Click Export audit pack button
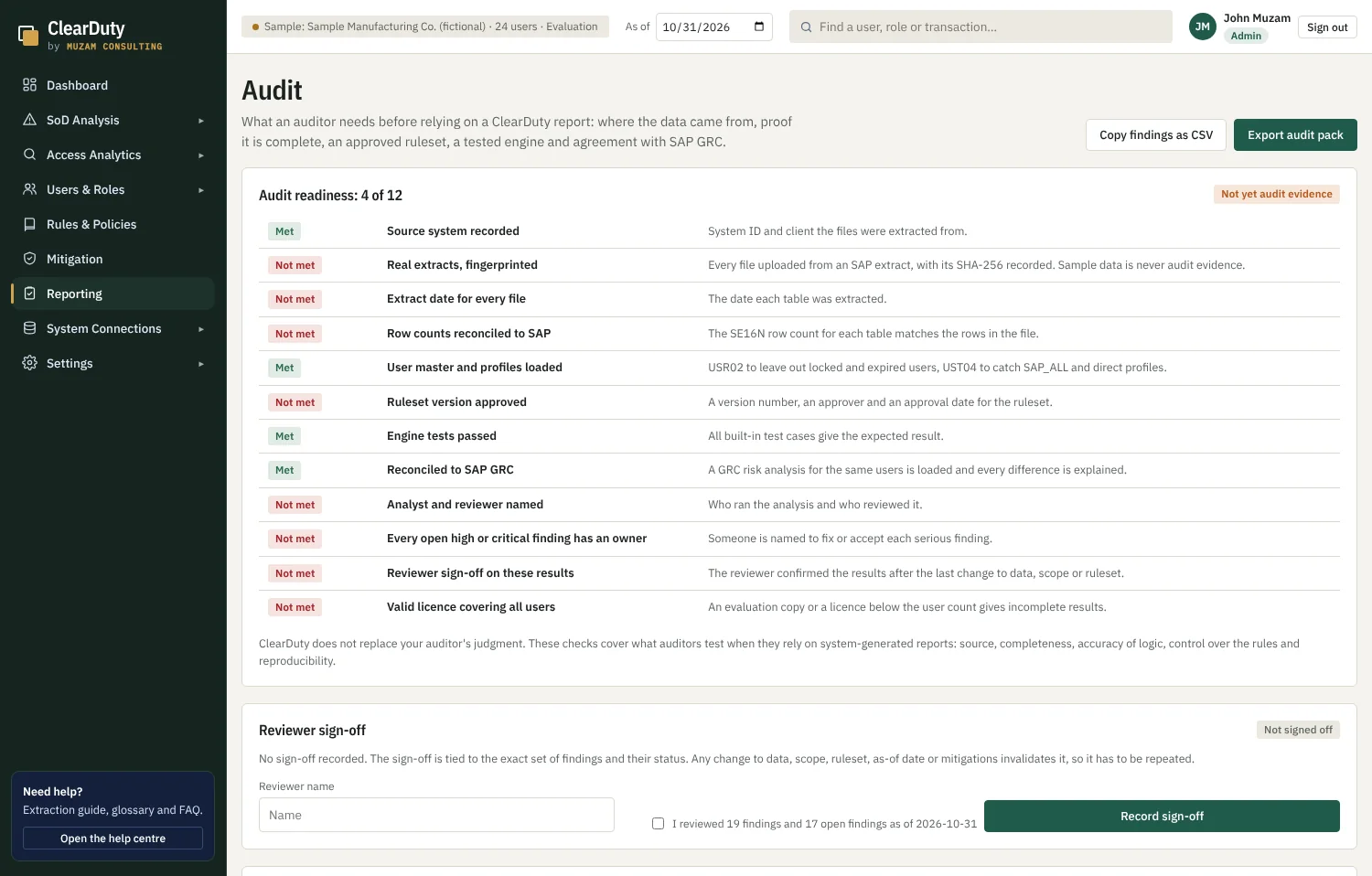Viewport: 1372px width, 876px height. click(1295, 134)
